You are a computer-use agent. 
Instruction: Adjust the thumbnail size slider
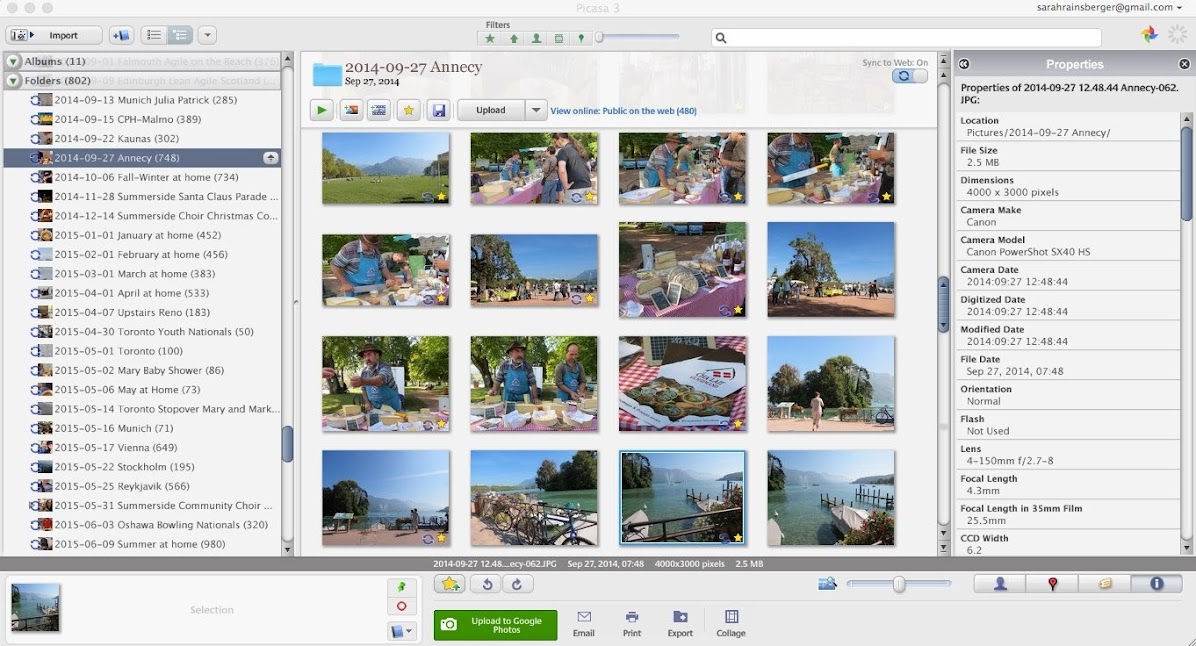[899, 584]
